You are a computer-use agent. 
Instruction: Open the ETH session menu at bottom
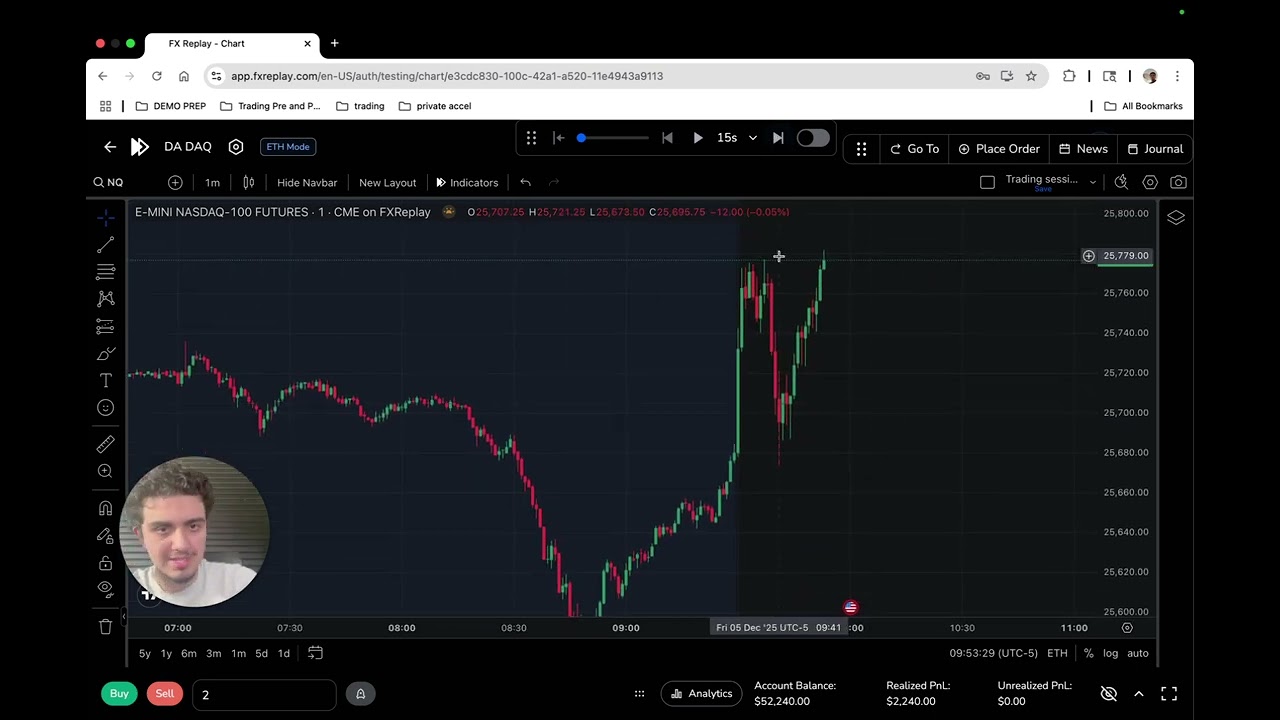point(1057,653)
